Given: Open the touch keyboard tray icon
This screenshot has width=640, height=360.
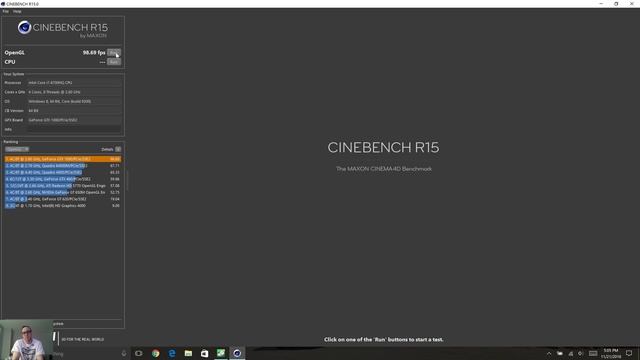Looking at the screenshot, I should click(593, 353).
